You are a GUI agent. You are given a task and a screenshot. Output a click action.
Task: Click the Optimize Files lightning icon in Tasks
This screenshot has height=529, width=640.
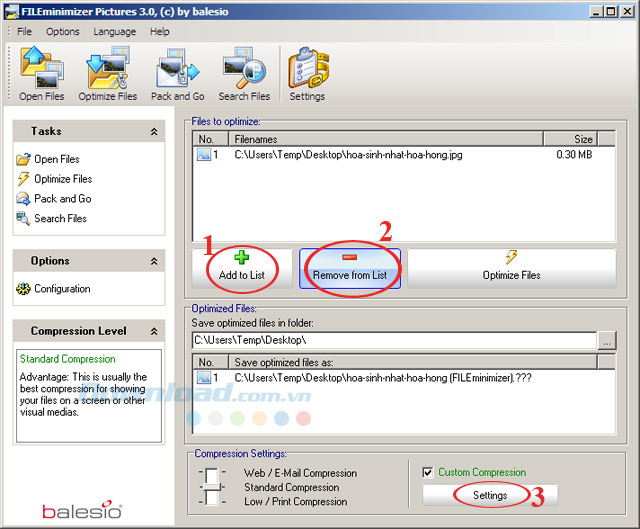23,179
